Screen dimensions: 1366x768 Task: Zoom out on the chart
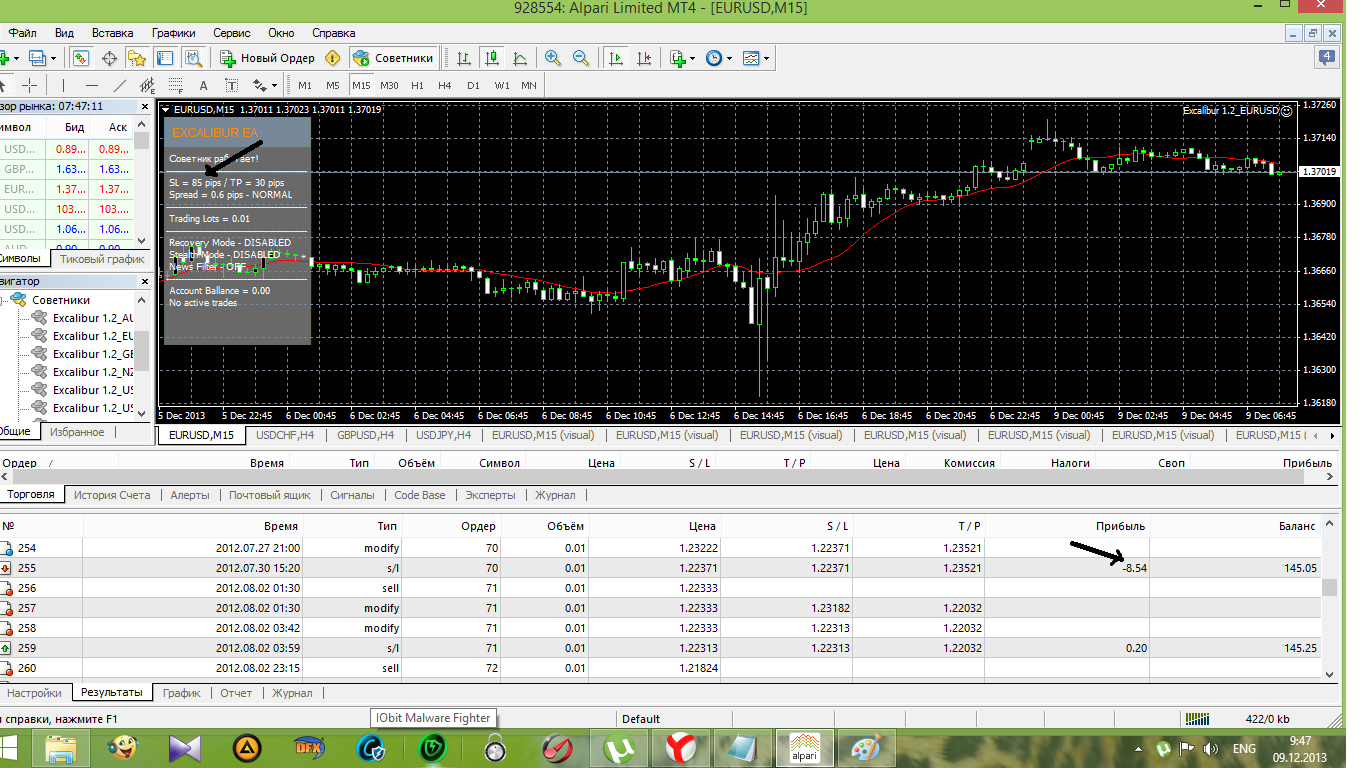[x=581, y=58]
